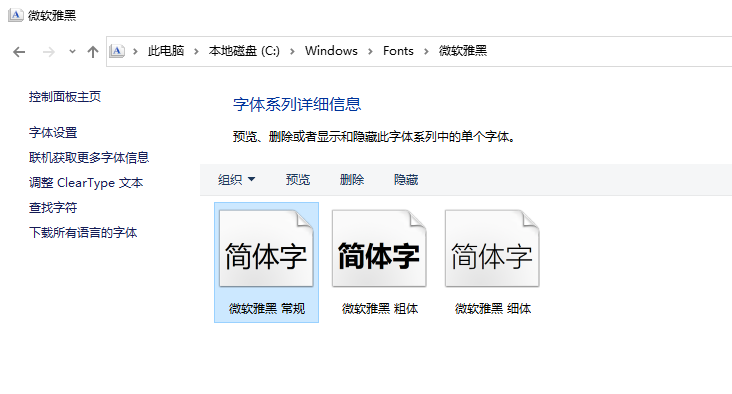Select the 微软雅黑 细体 font thumbnail
Image resolution: width=732 pixels, height=394 pixels.
[x=492, y=248]
